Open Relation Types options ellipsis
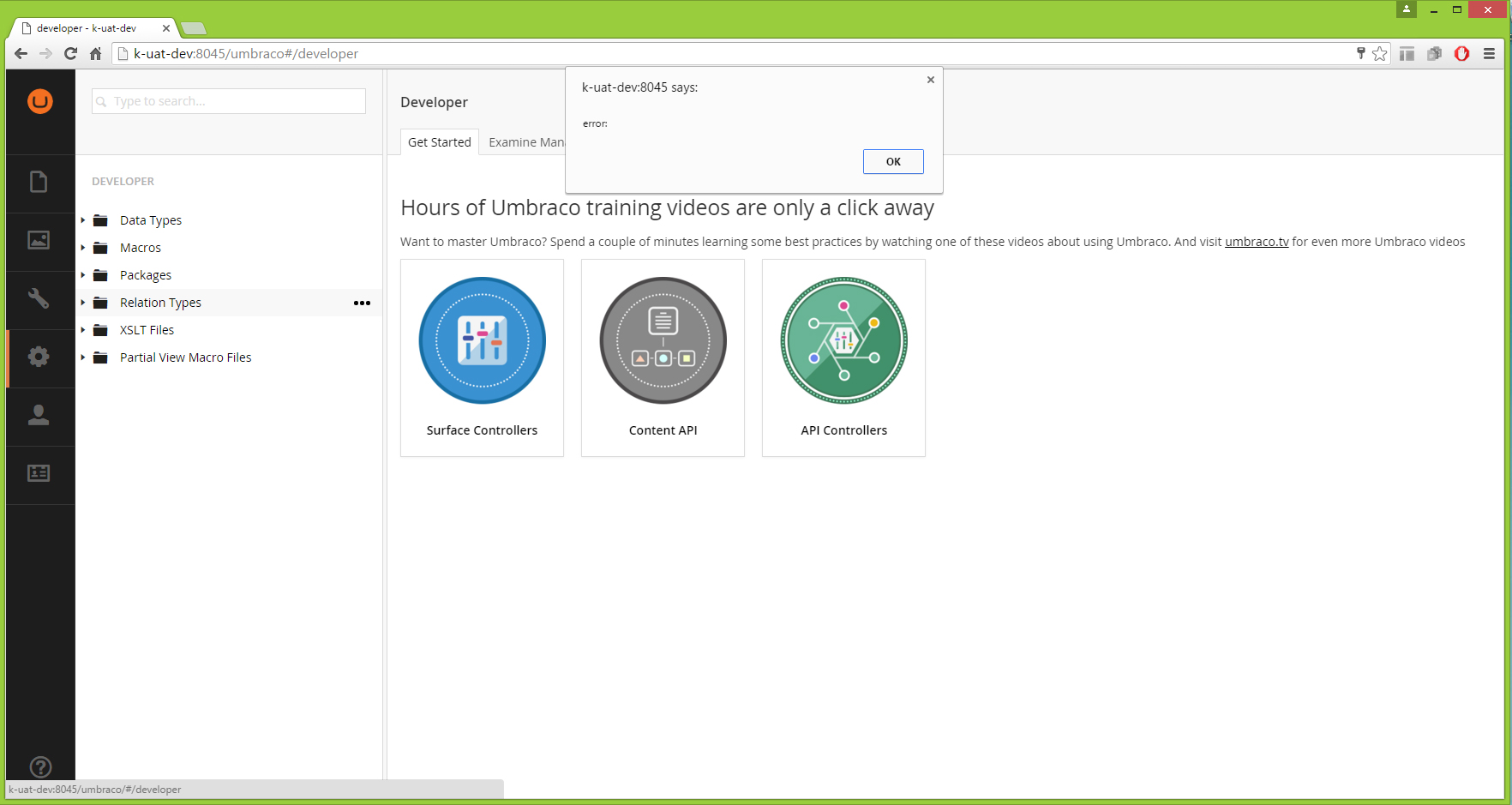Viewport: 1512px width, 805px height. pos(362,303)
